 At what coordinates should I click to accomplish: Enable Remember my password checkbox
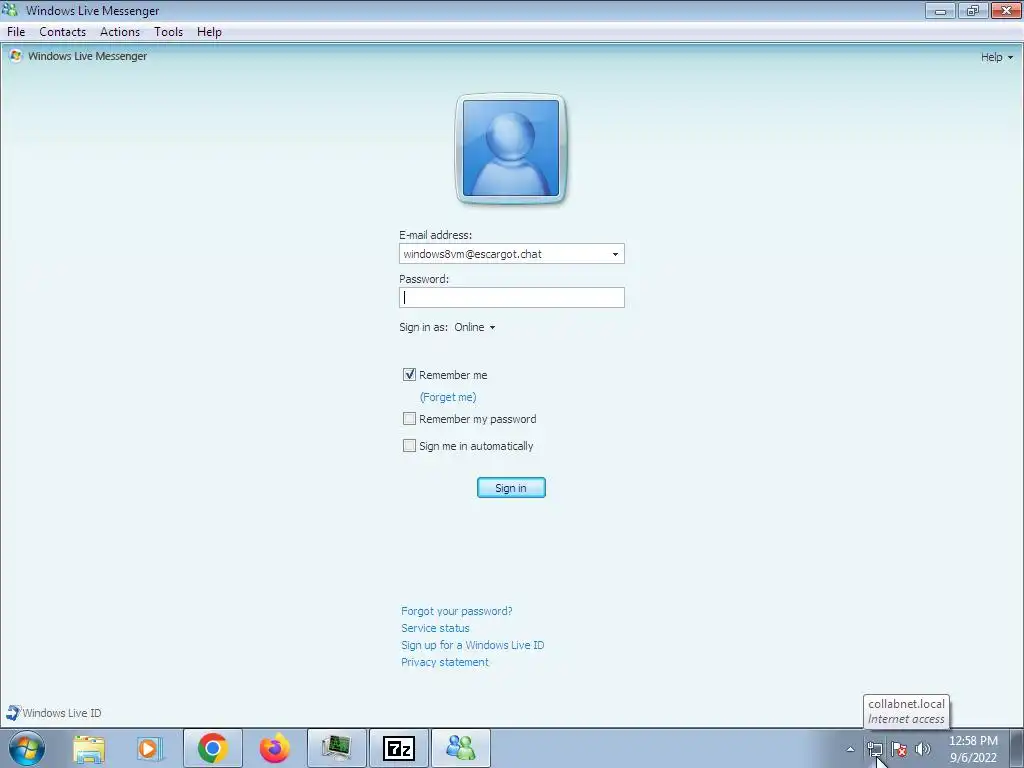click(409, 419)
